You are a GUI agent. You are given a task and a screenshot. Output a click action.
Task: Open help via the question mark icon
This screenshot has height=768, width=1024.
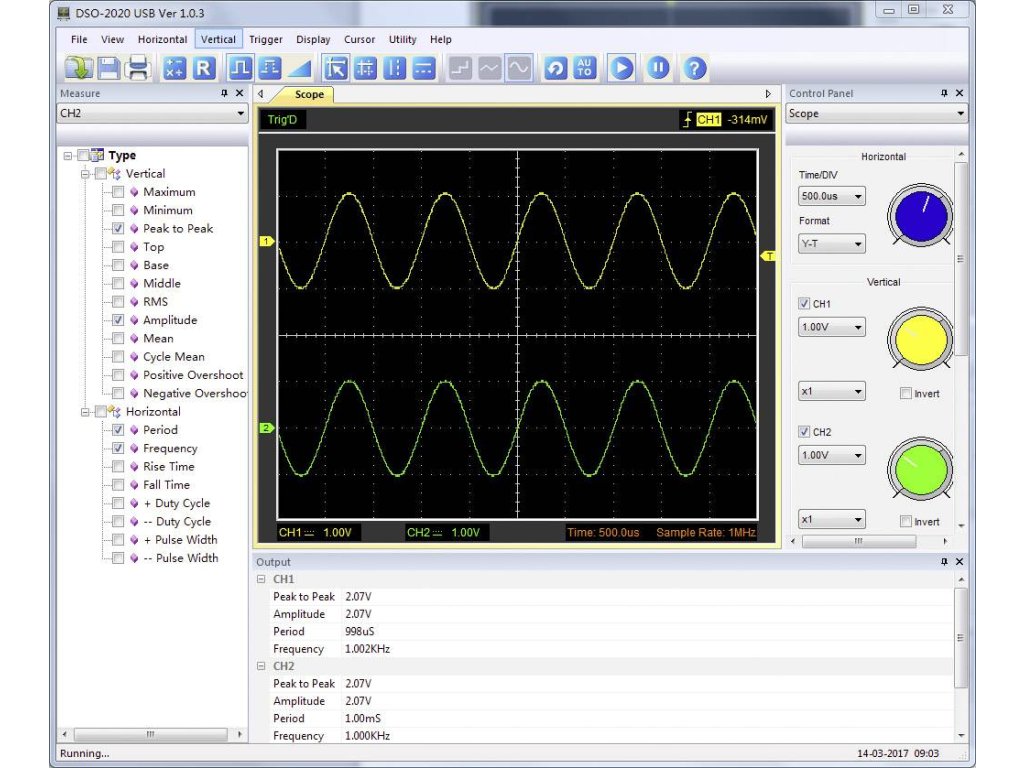click(694, 68)
